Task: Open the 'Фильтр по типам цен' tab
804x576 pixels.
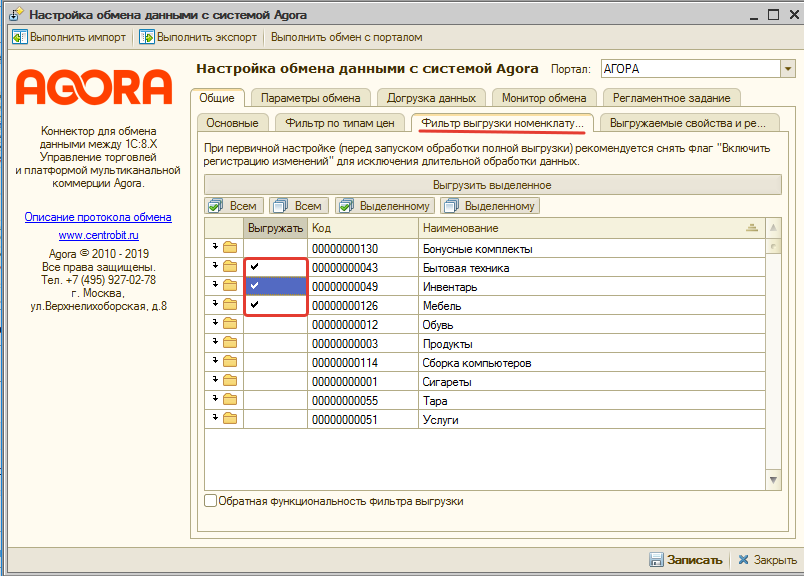Action: pyautogui.click(x=339, y=123)
